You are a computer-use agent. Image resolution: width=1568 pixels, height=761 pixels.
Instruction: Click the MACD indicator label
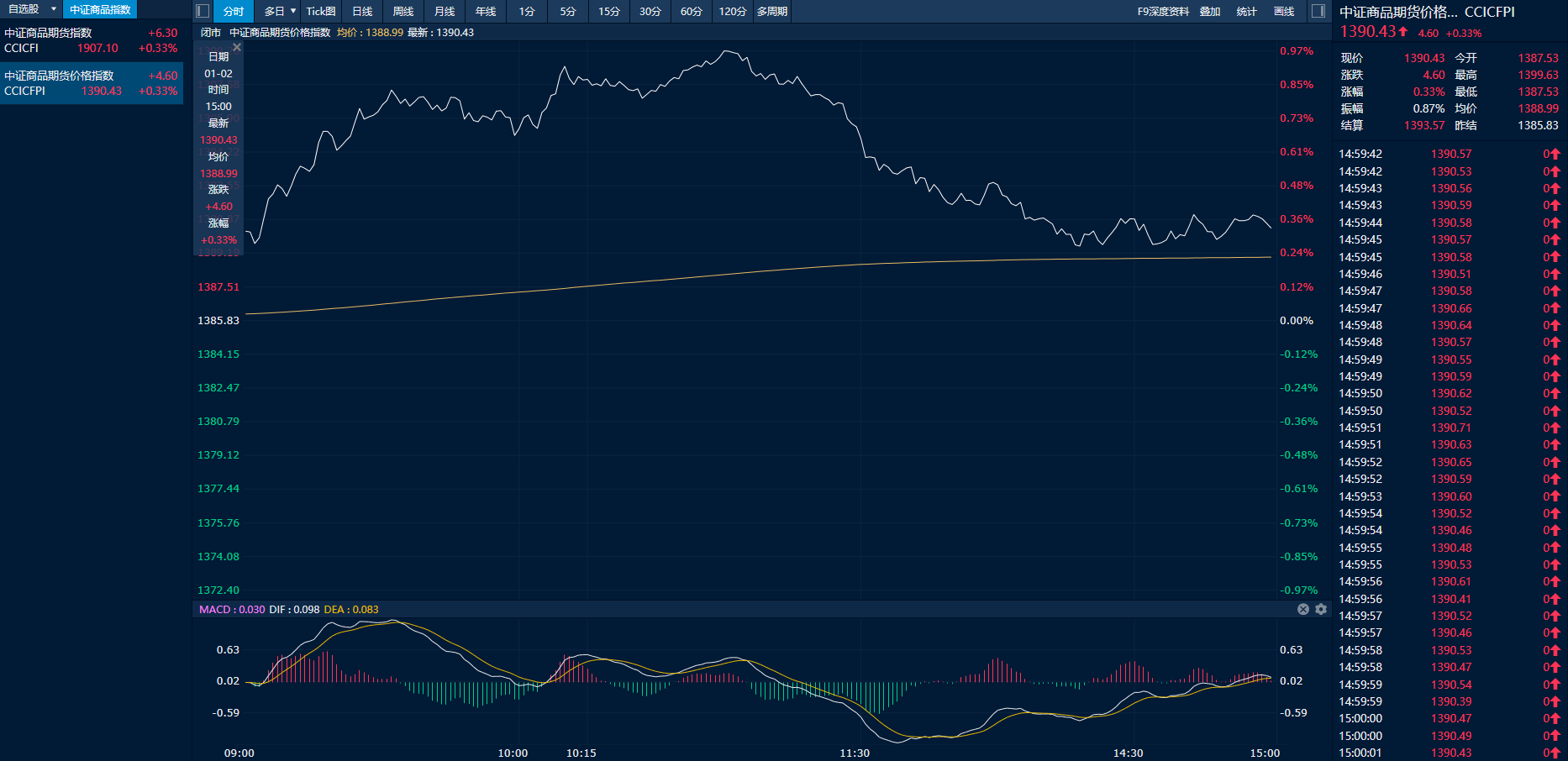214,609
